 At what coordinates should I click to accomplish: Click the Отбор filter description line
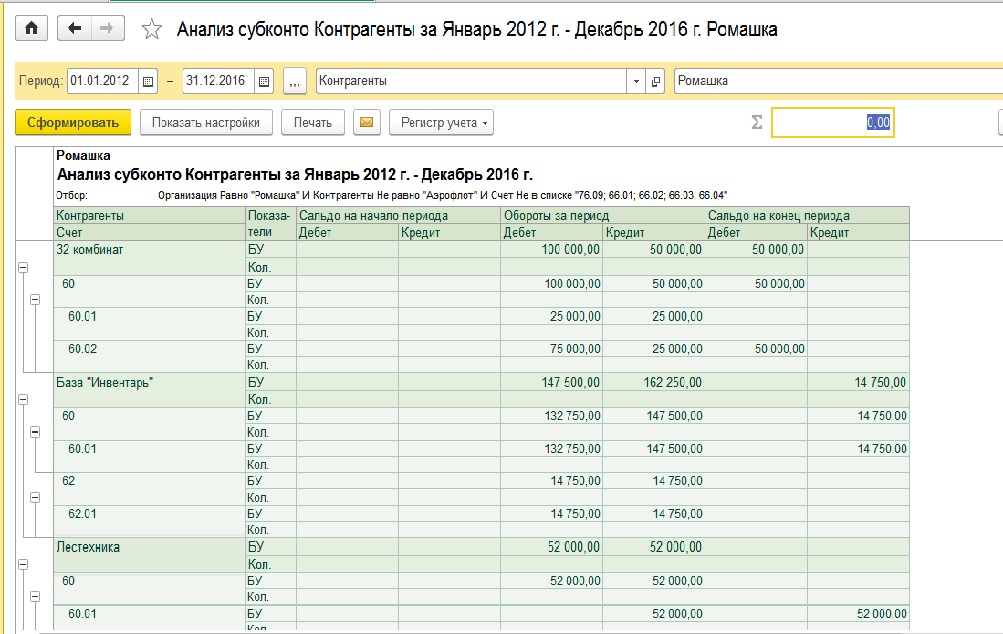click(391, 195)
